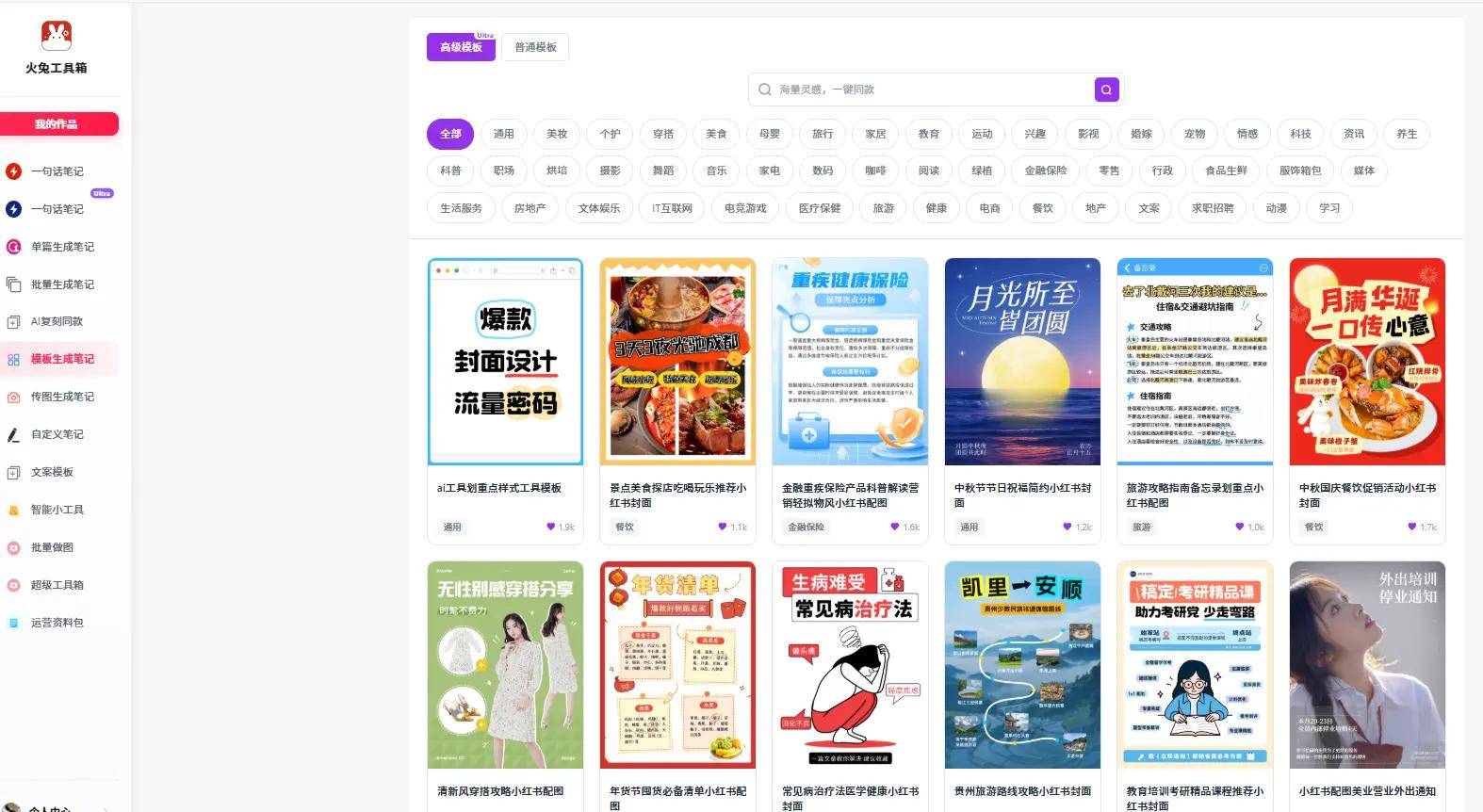The width and height of the screenshot is (1483, 812).
Task: Open the 去了北戴河 住宿交通指南 thumbnail
Action: tap(1195, 362)
